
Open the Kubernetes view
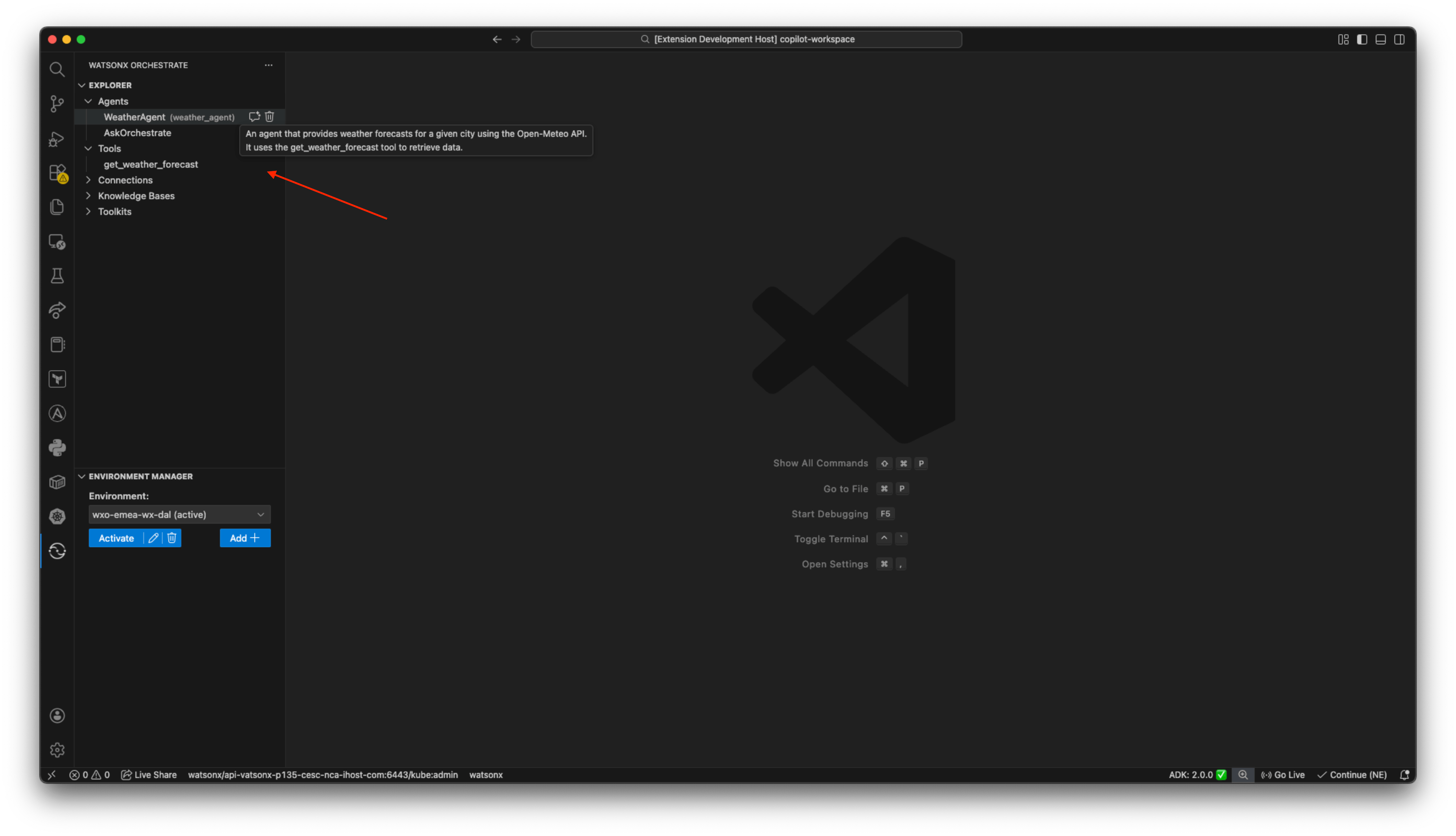(57, 516)
